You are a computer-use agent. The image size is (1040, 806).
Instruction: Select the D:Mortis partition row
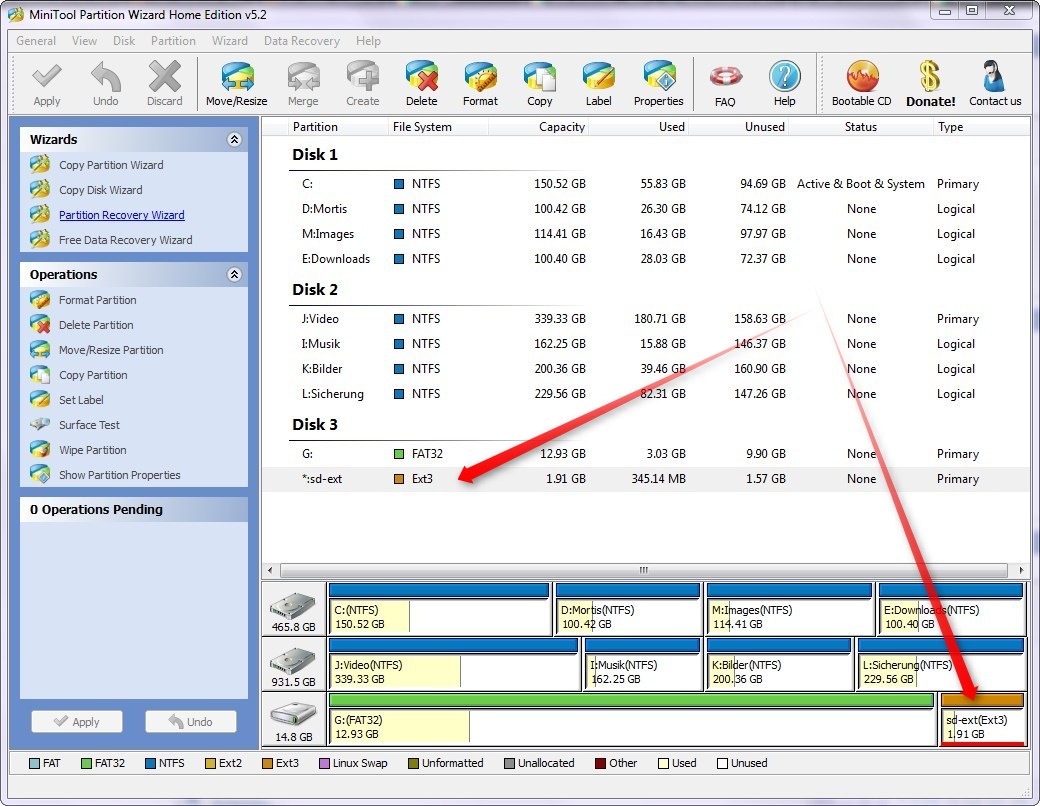tap(647, 209)
